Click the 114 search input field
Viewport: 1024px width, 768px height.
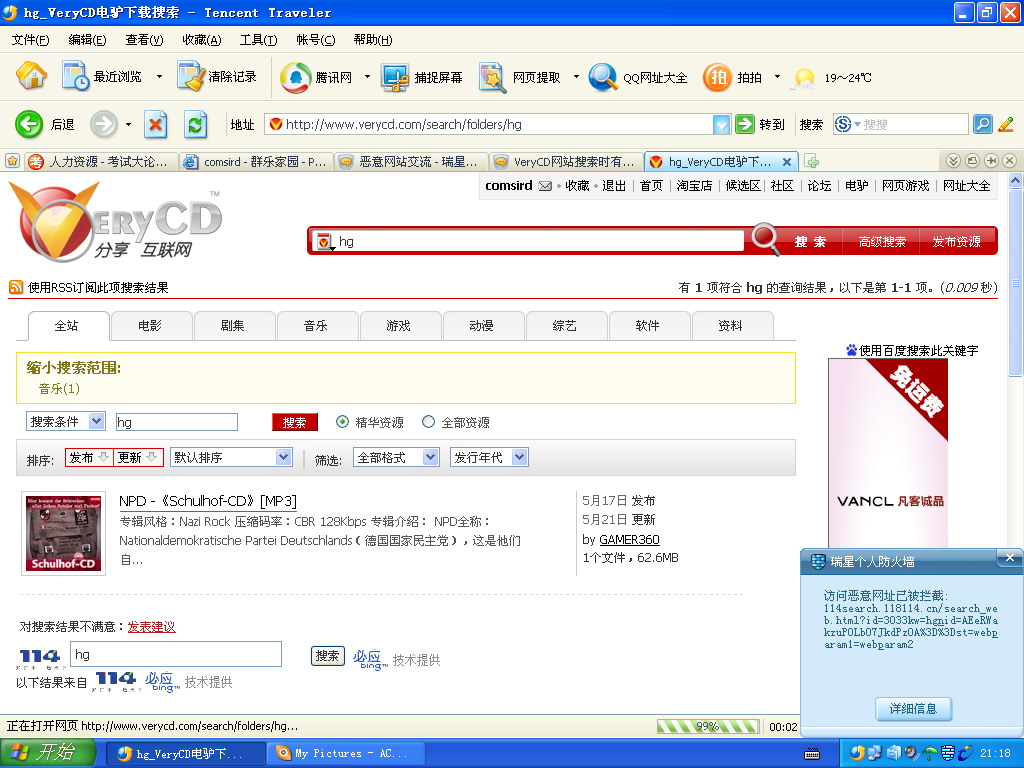(x=176, y=654)
